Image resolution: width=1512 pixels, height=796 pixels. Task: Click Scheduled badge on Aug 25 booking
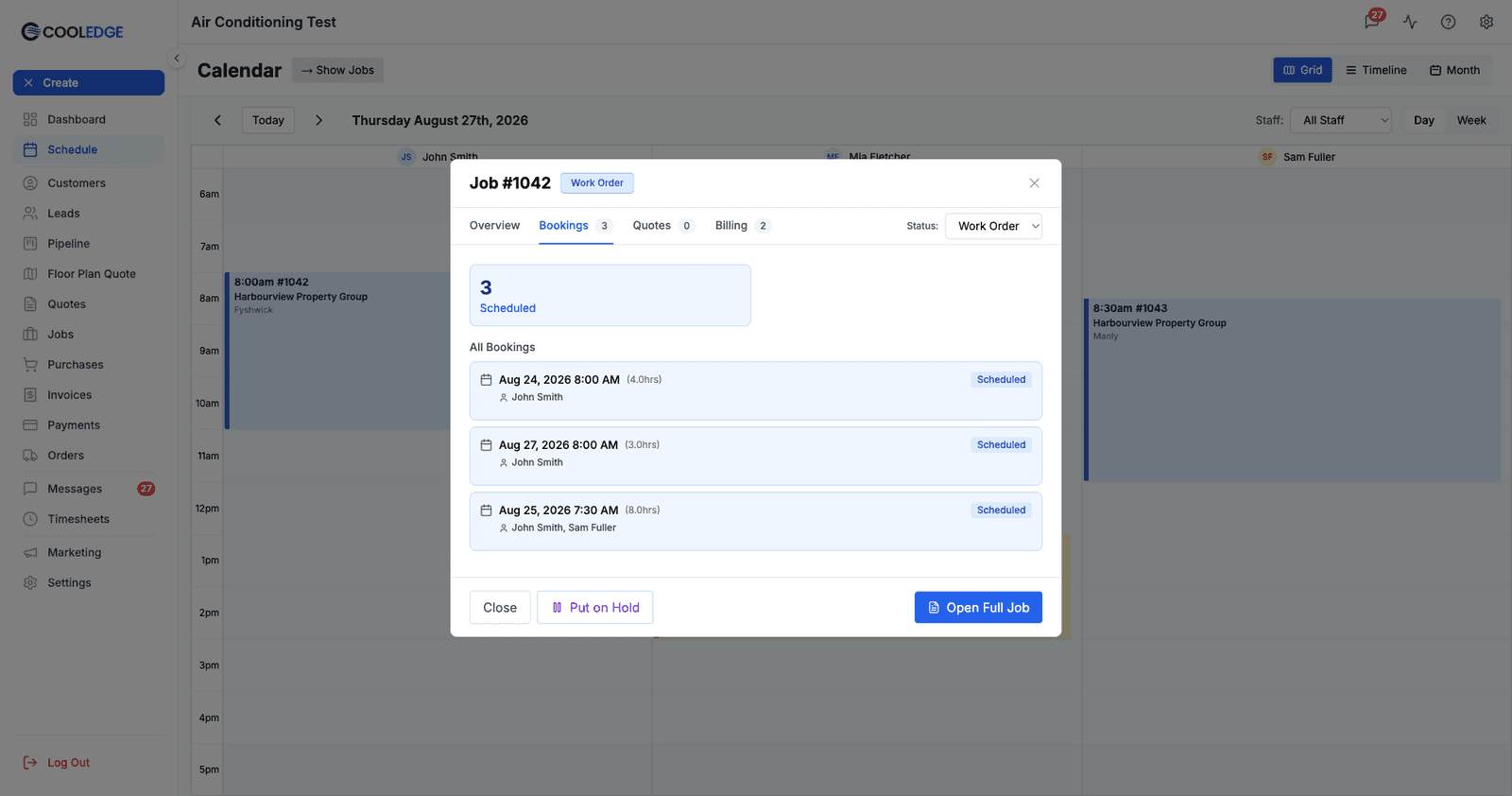click(x=1001, y=510)
